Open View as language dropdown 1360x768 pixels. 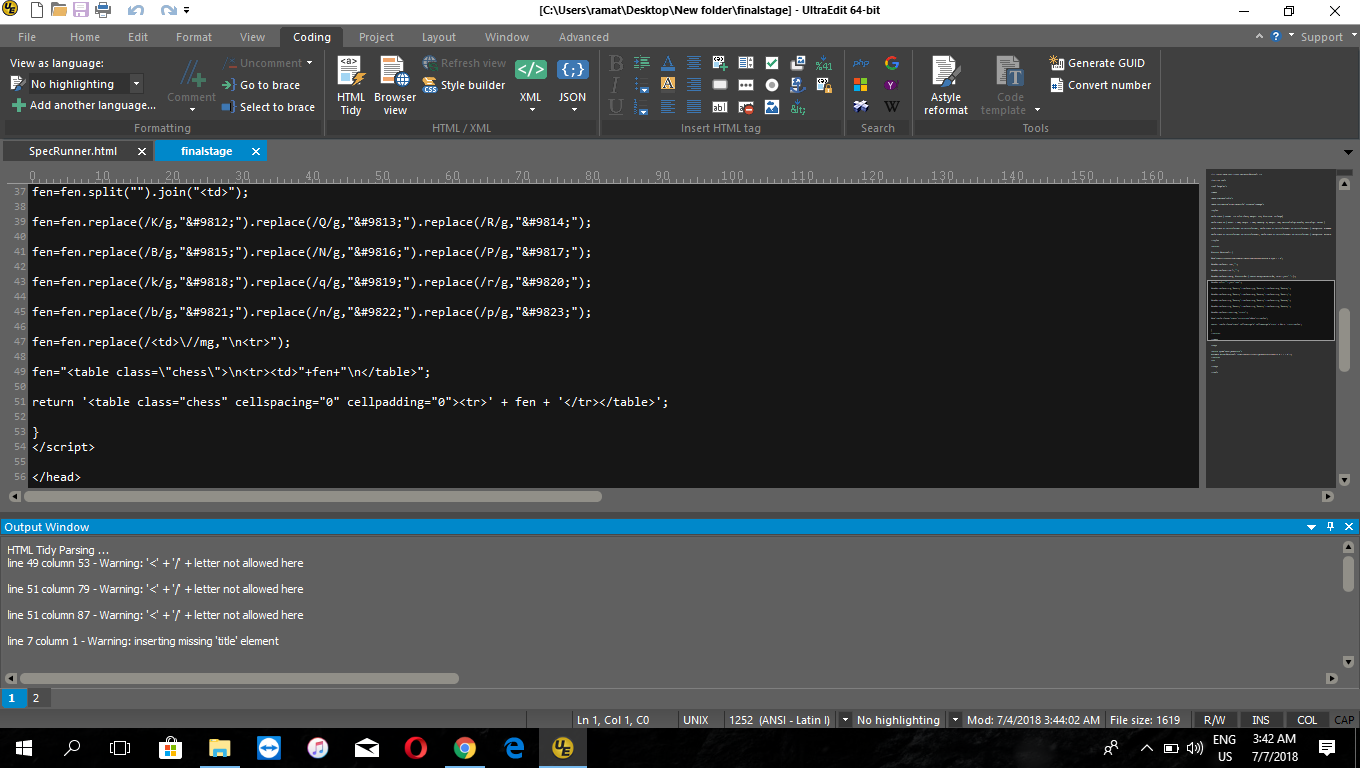coord(136,85)
